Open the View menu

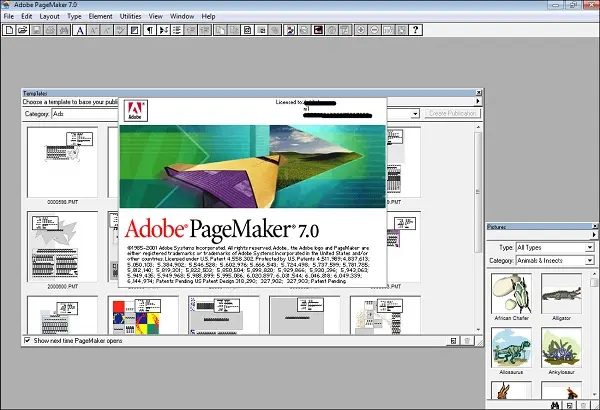[156, 16]
